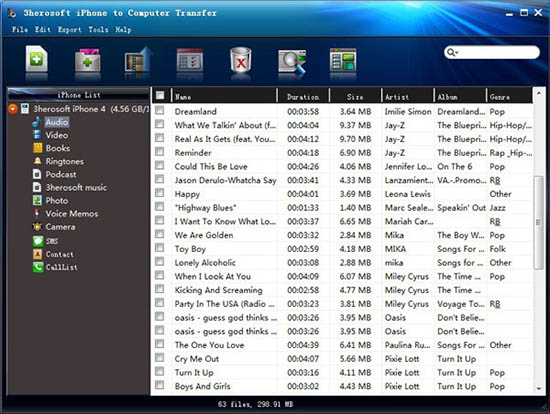Check the Boys And Girls checkbox
Viewport: 550px width, 414px height.
[x=160, y=385]
